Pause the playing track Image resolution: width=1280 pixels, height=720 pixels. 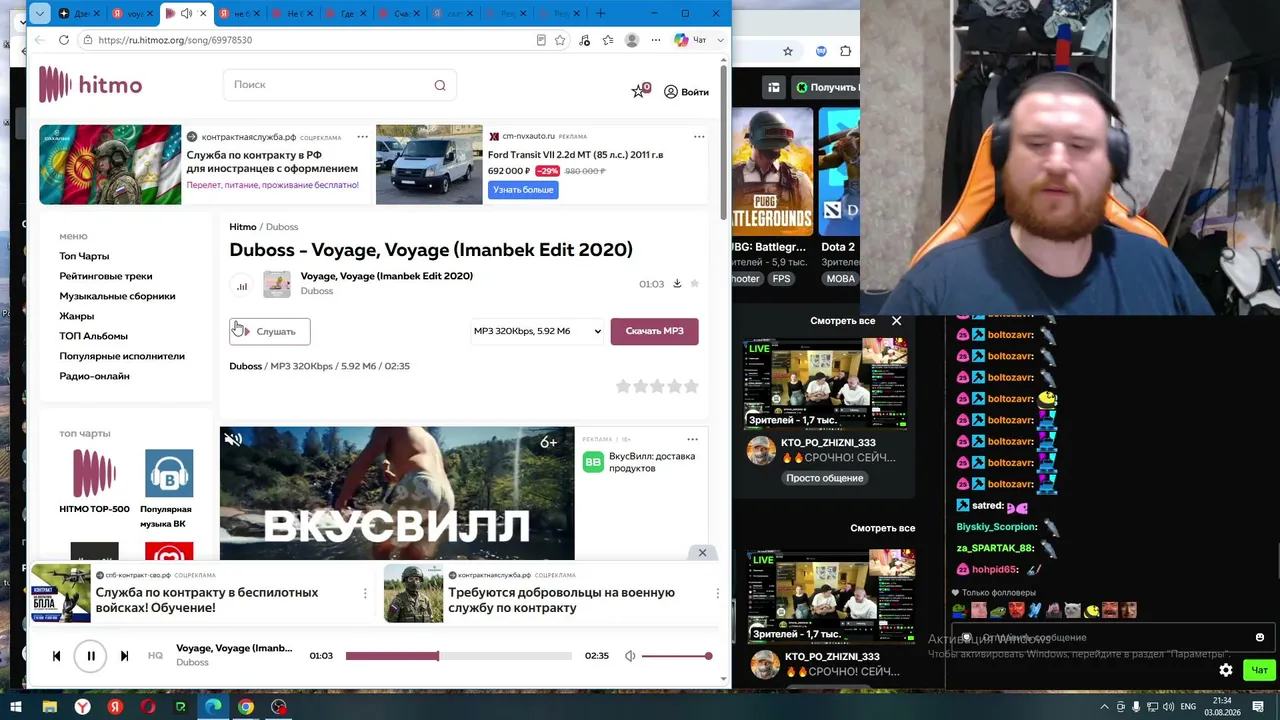click(x=90, y=656)
